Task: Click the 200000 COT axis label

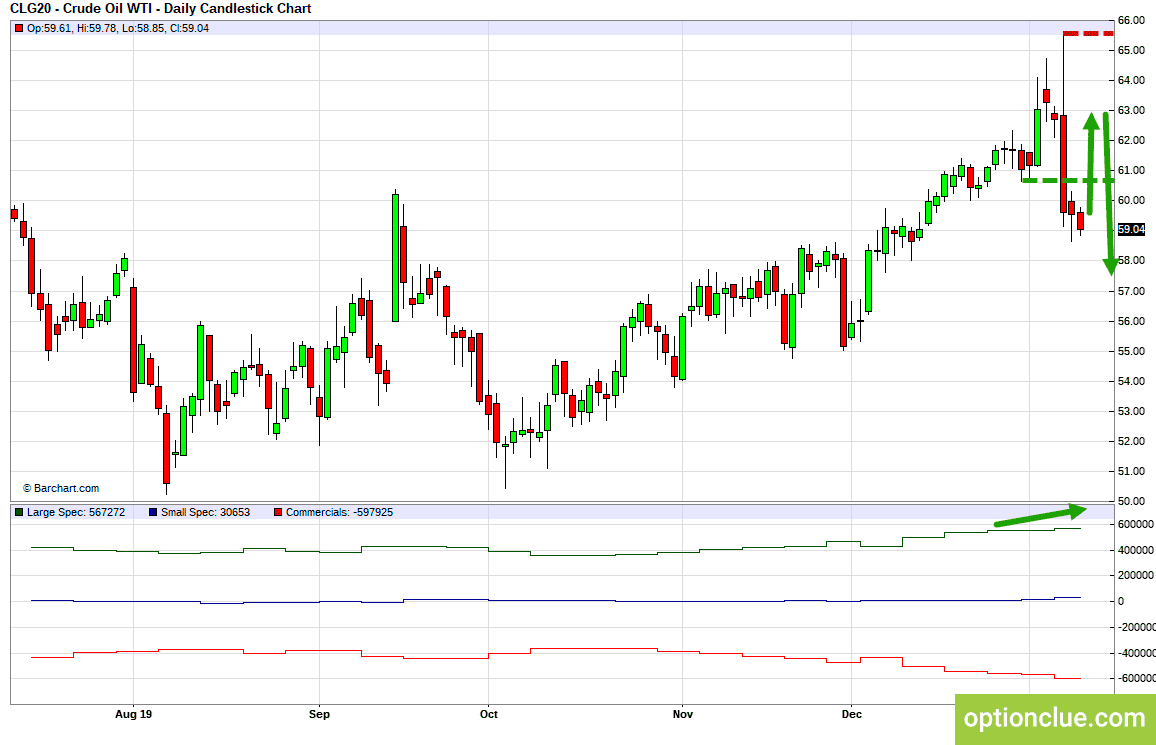Action: (x=1135, y=576)
